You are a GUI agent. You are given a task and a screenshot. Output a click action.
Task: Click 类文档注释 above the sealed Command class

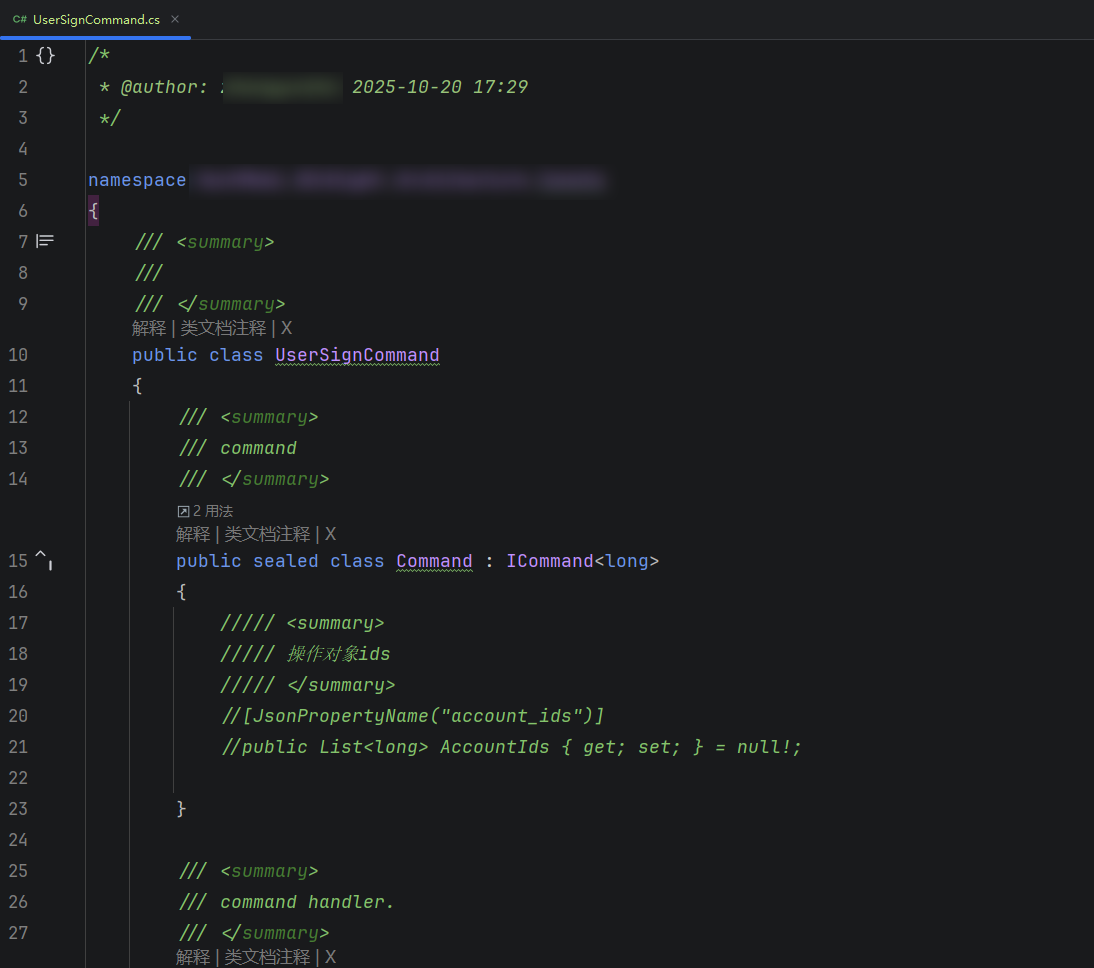(267, 534)
